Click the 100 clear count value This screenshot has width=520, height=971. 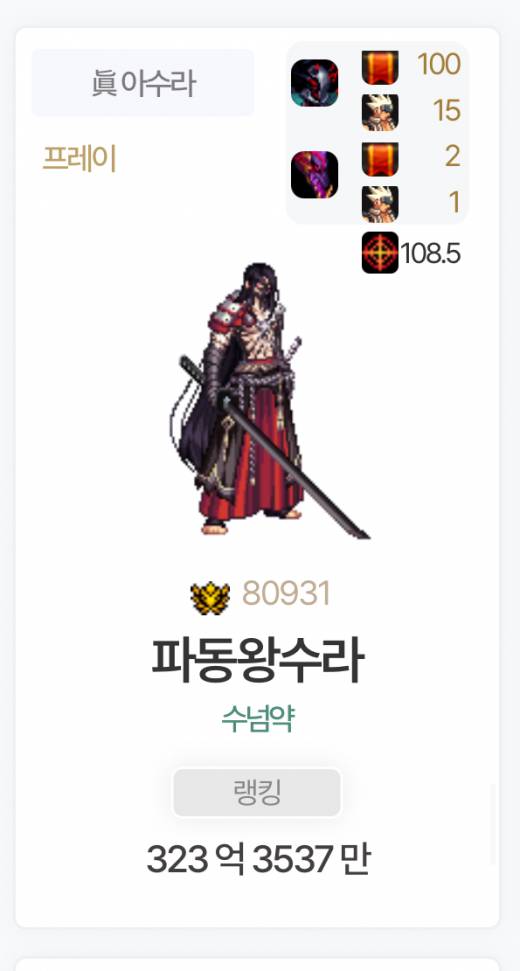point(439,64)
